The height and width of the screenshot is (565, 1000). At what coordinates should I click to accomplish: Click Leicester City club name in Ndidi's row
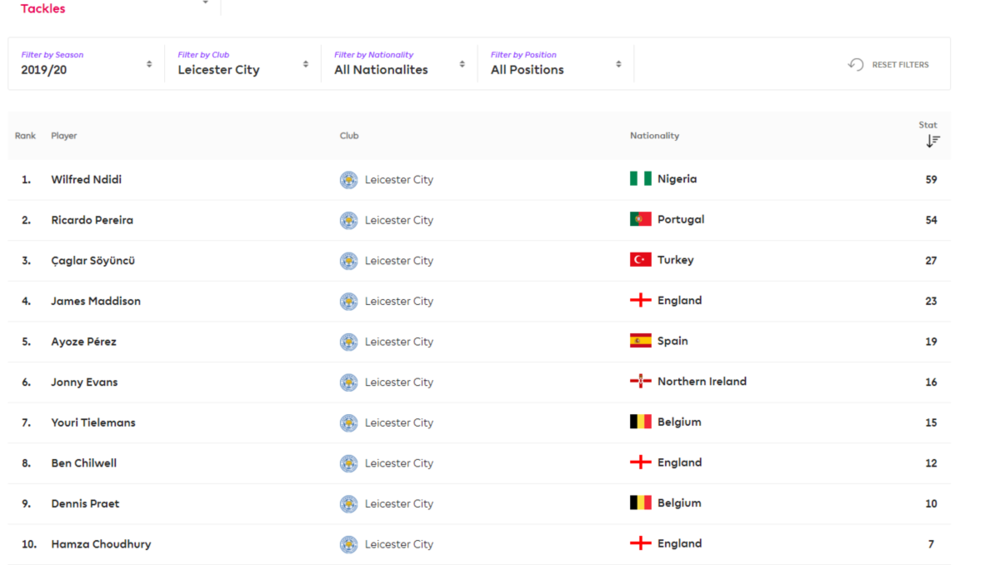pyautogui.click(x=399, y=180)
